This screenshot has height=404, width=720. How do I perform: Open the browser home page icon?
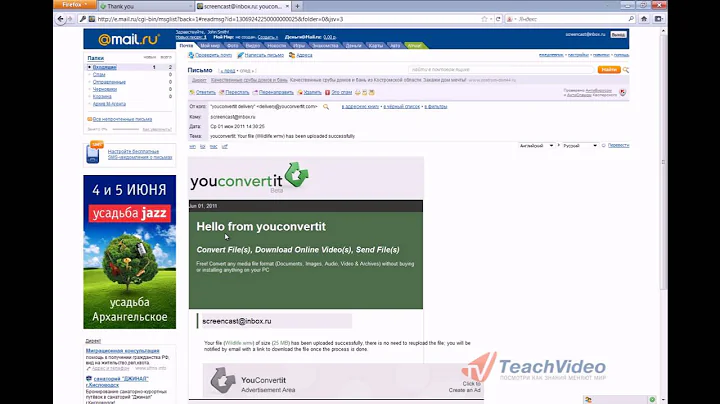pyautogui.click(x=644, y=19)
